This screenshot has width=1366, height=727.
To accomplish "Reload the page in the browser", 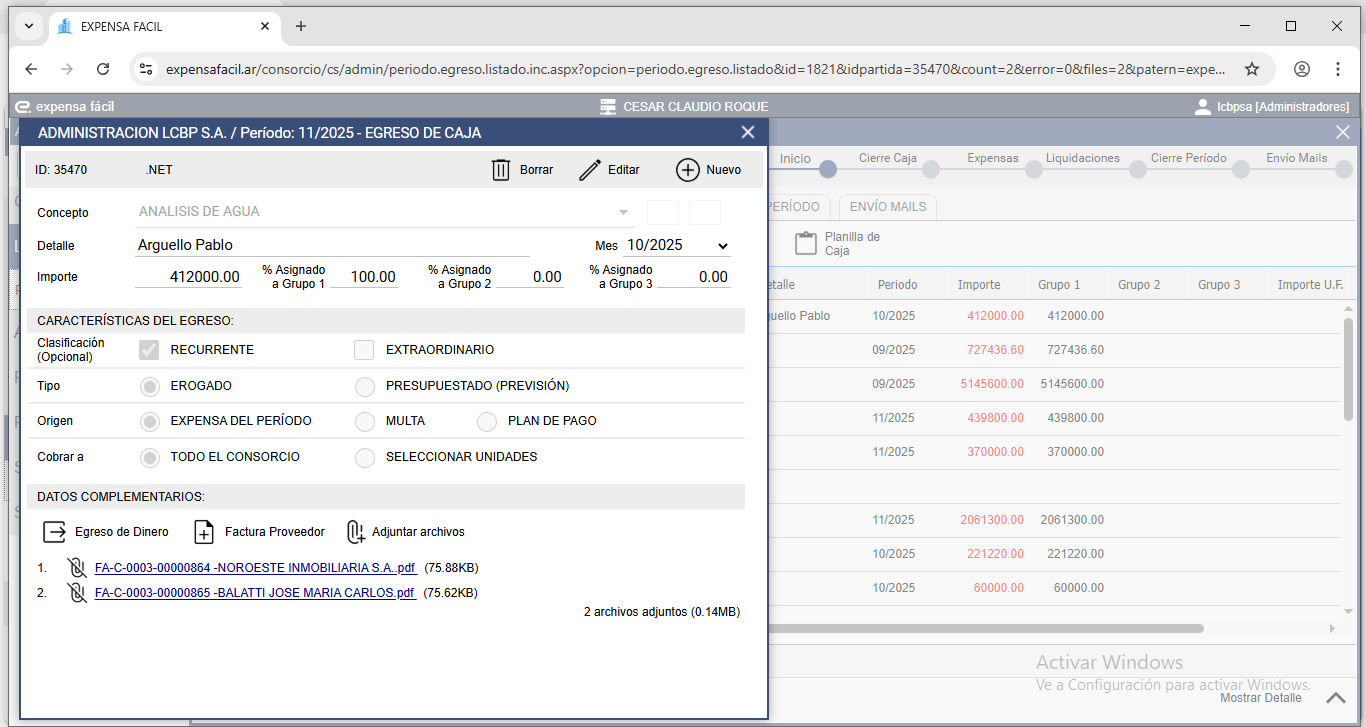I will tap(103, 69).
